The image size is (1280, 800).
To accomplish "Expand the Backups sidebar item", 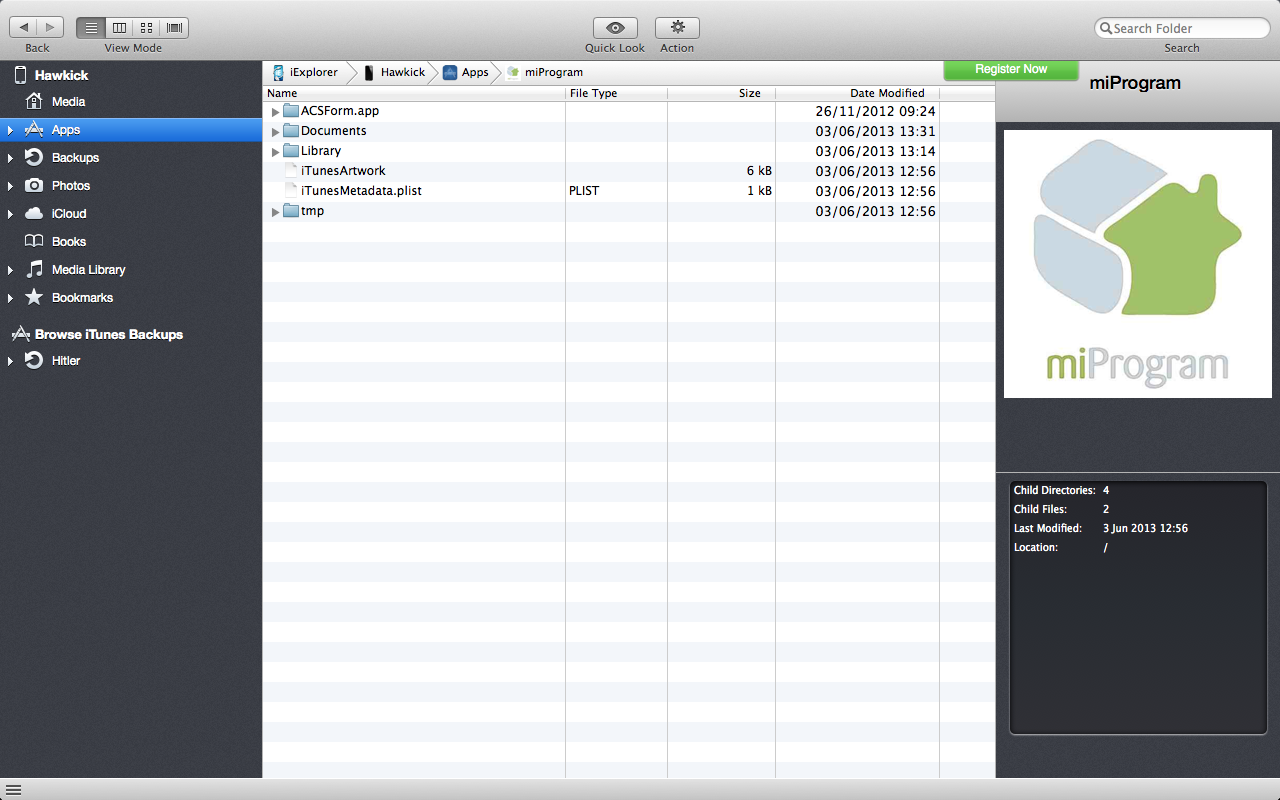I will (x=10, y=158).
